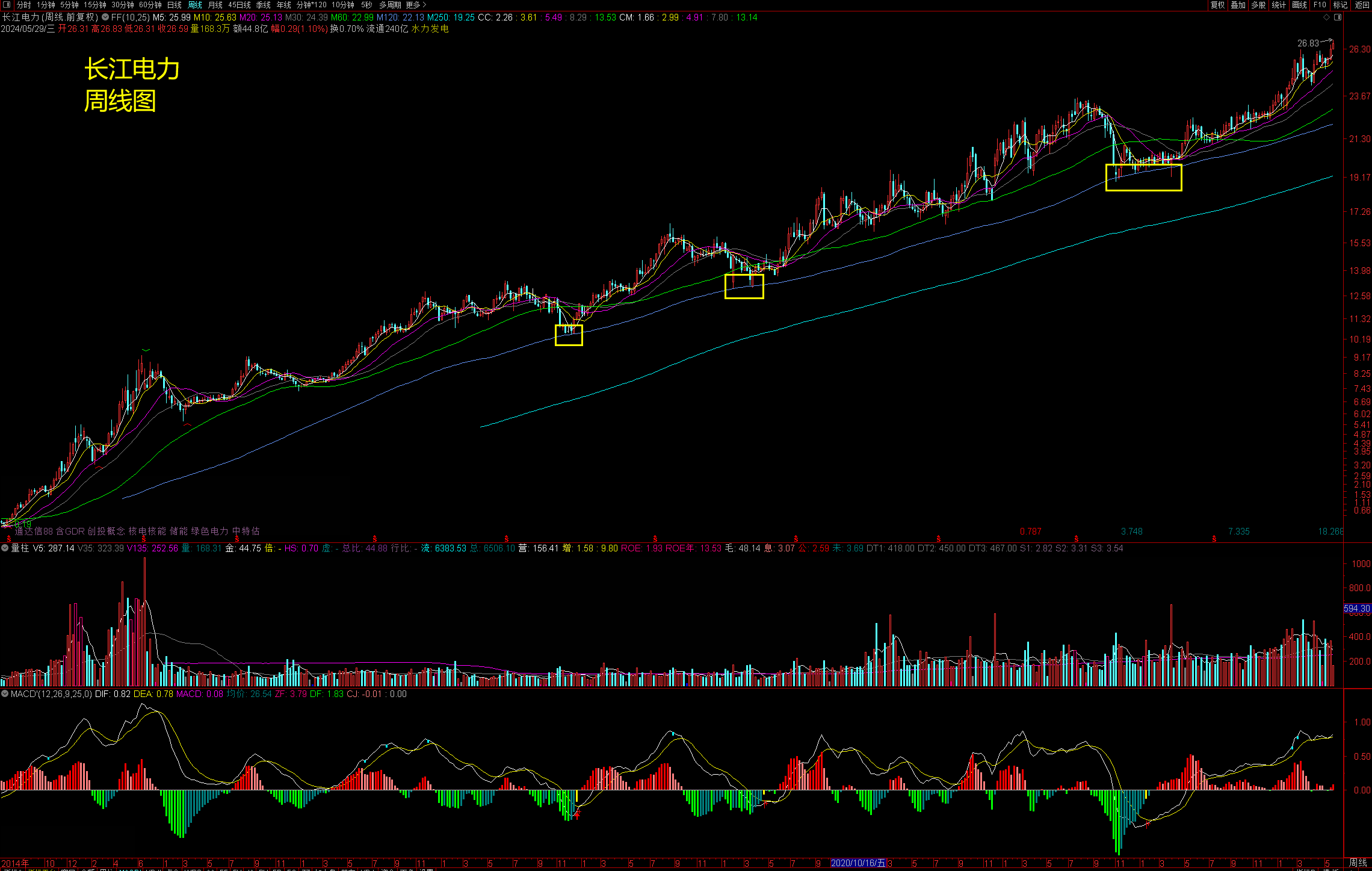Click the round icon beside MACD indicator

pos(5,694)
